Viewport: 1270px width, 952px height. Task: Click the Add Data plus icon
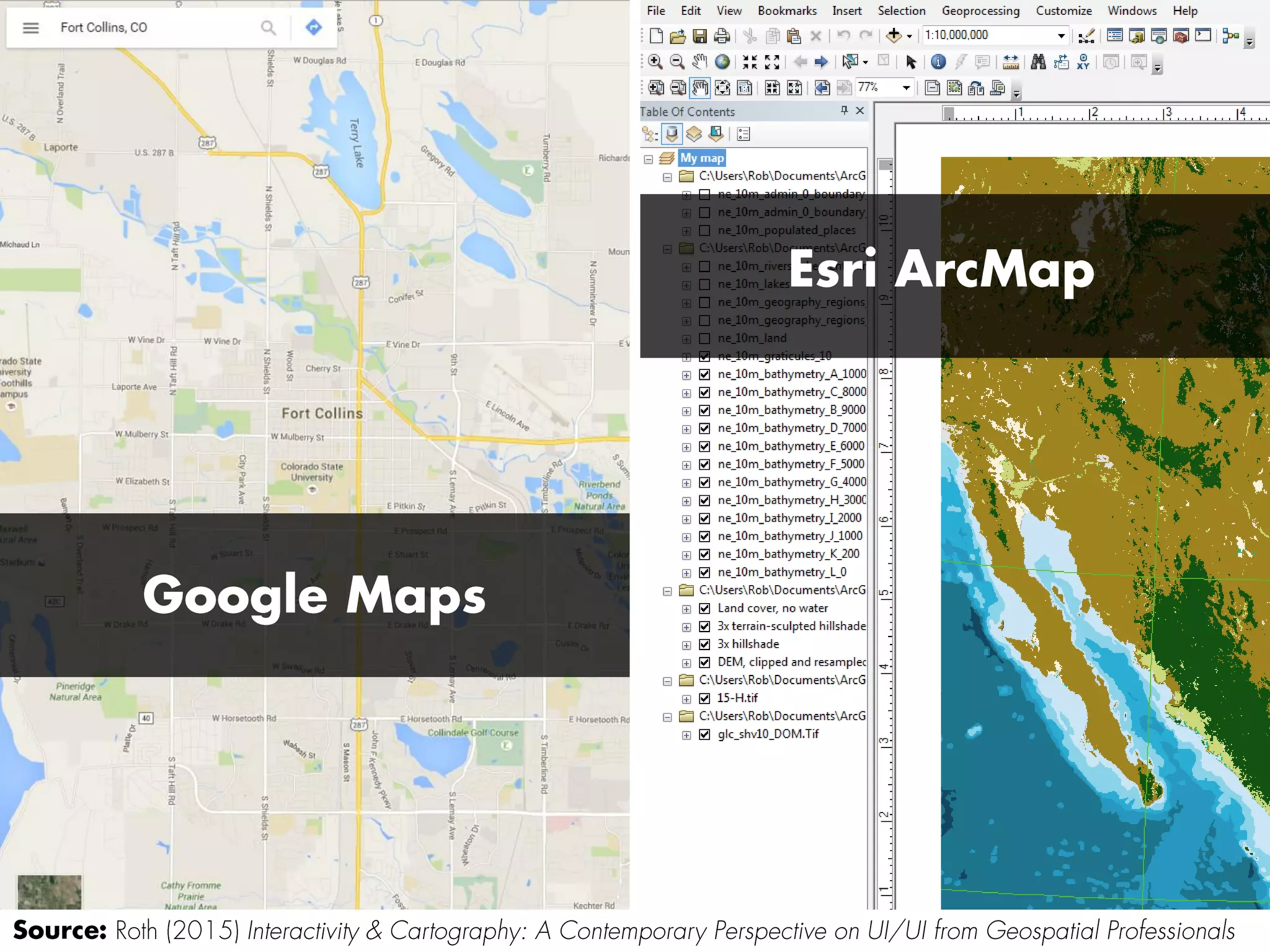pyautogui.click(x=894, y=35)
